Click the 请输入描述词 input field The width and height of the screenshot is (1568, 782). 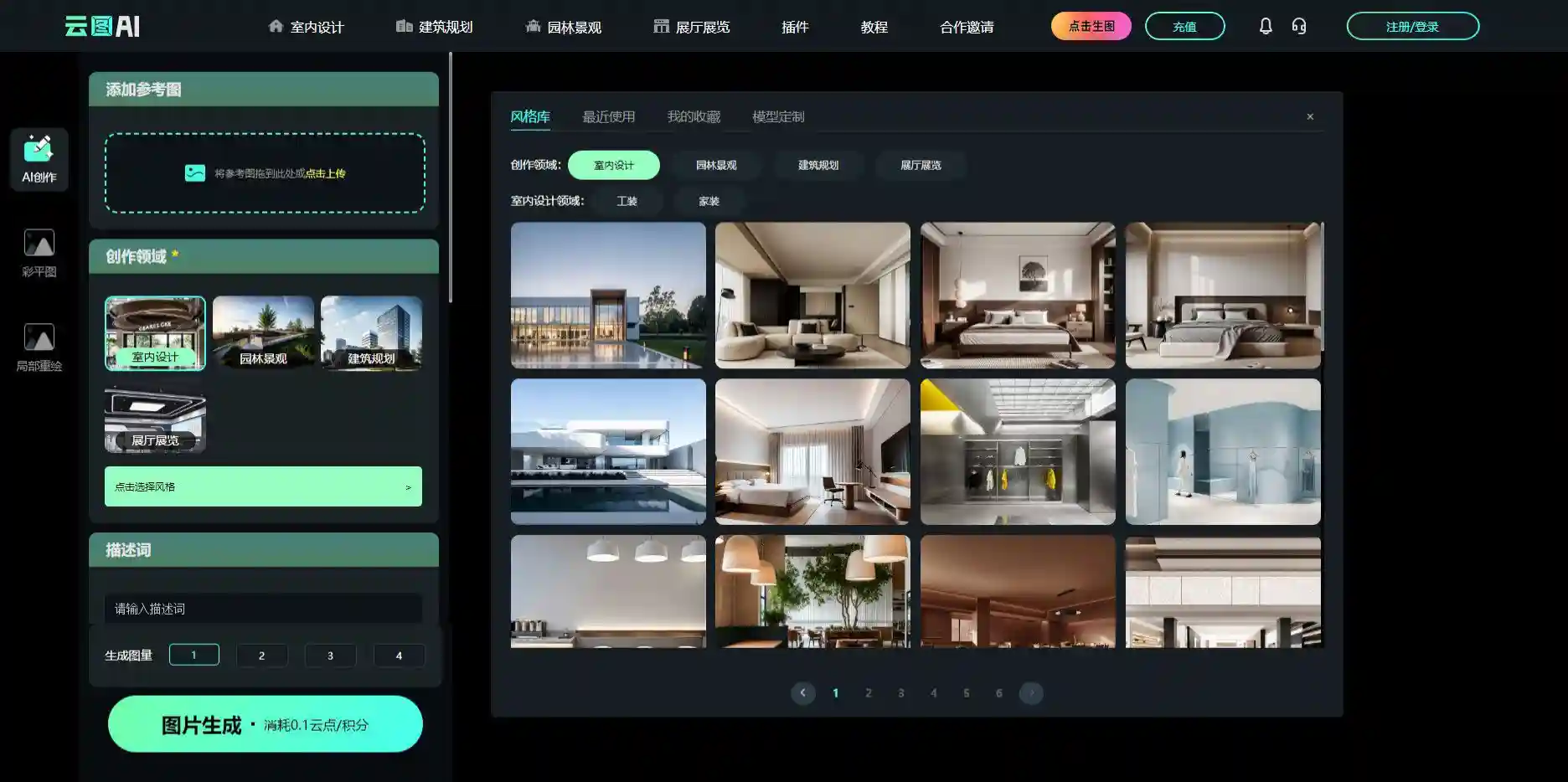[x=263, y=609]
